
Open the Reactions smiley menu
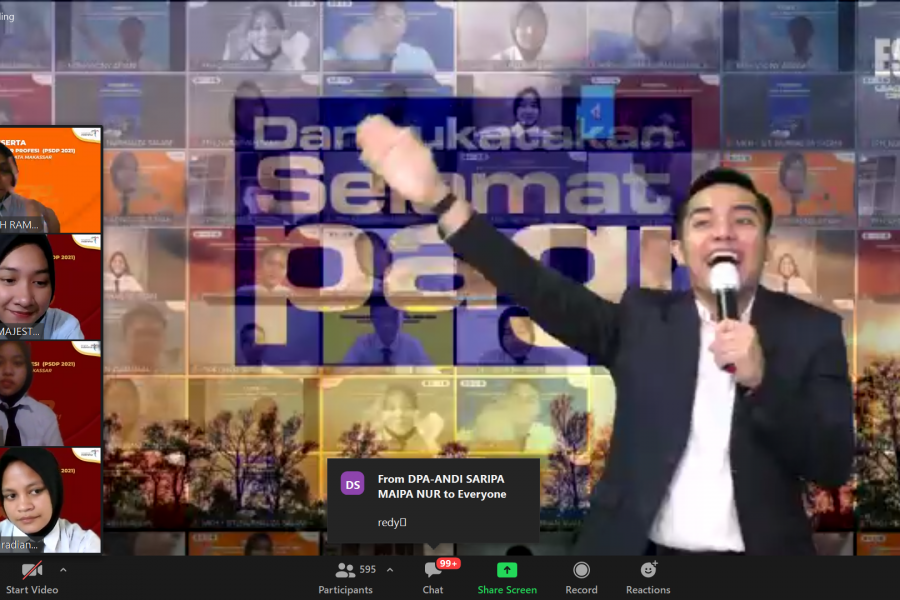648,570
